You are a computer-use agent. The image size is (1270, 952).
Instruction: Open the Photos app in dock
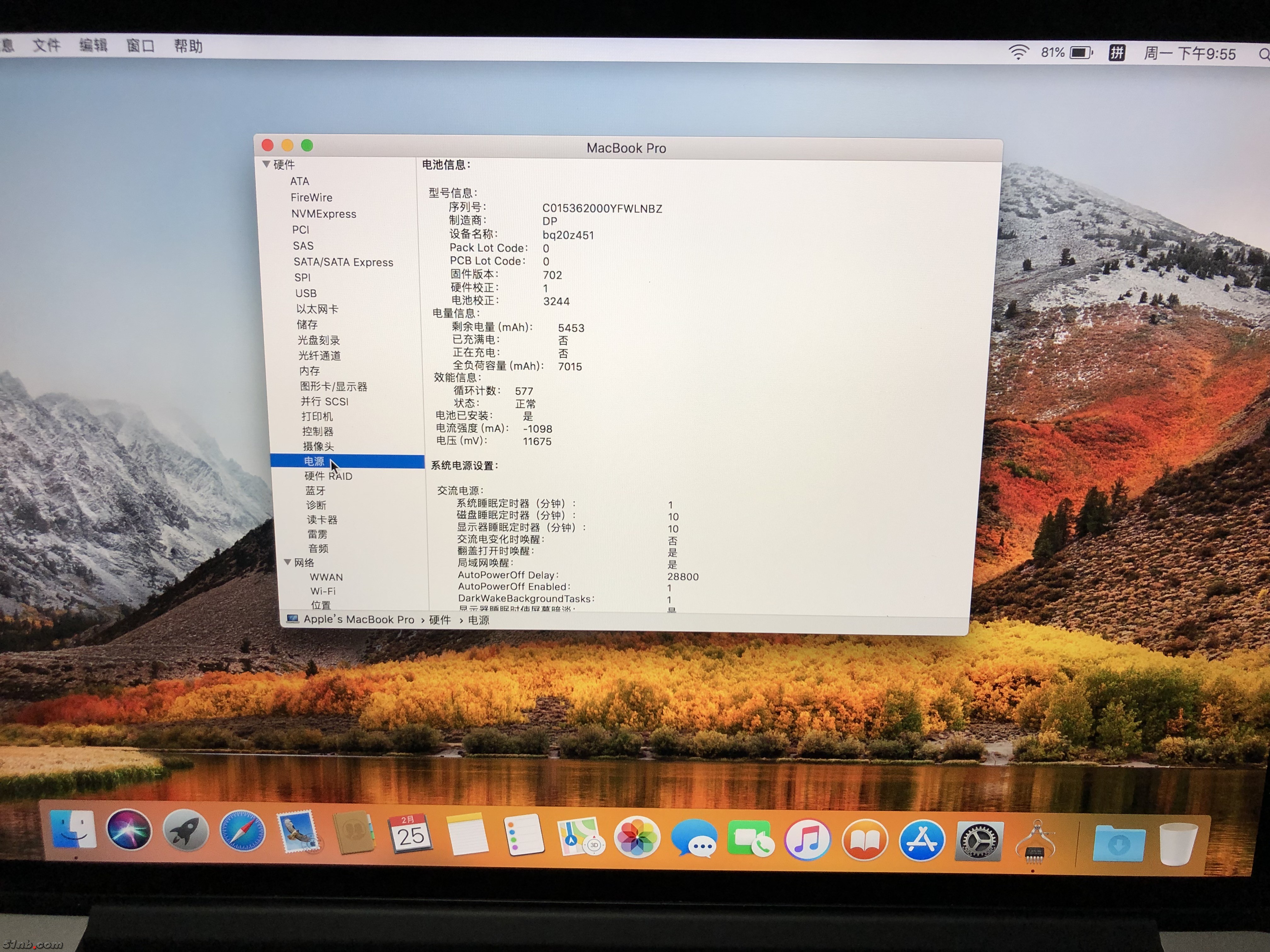coord(636,837)
